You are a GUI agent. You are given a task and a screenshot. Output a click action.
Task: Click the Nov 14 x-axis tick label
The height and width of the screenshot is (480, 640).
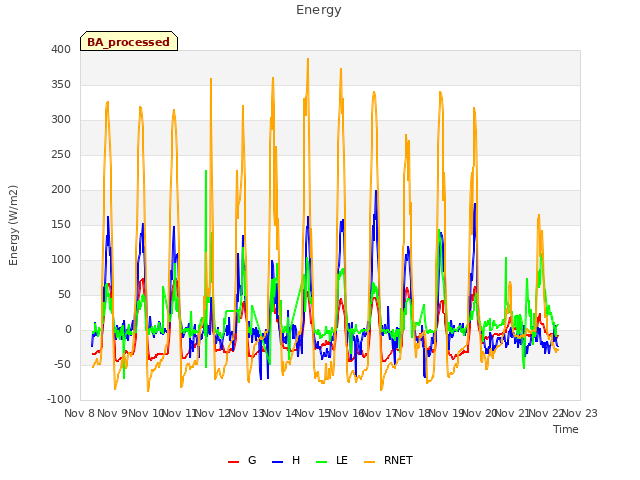point(280,413)
